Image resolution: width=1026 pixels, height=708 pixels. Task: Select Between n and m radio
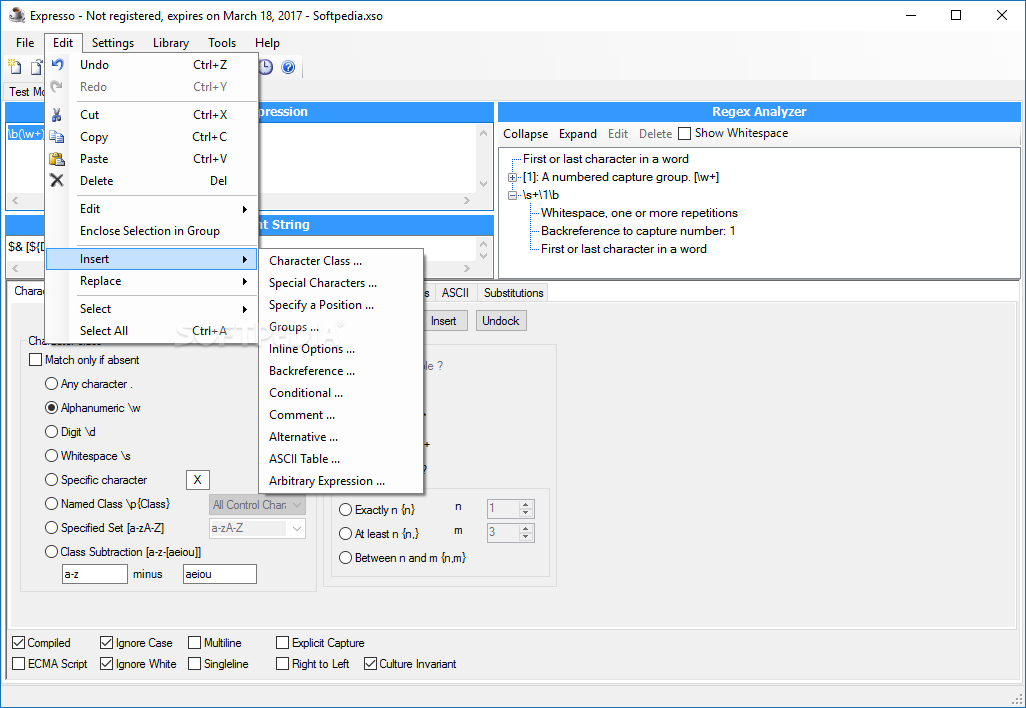345,558
